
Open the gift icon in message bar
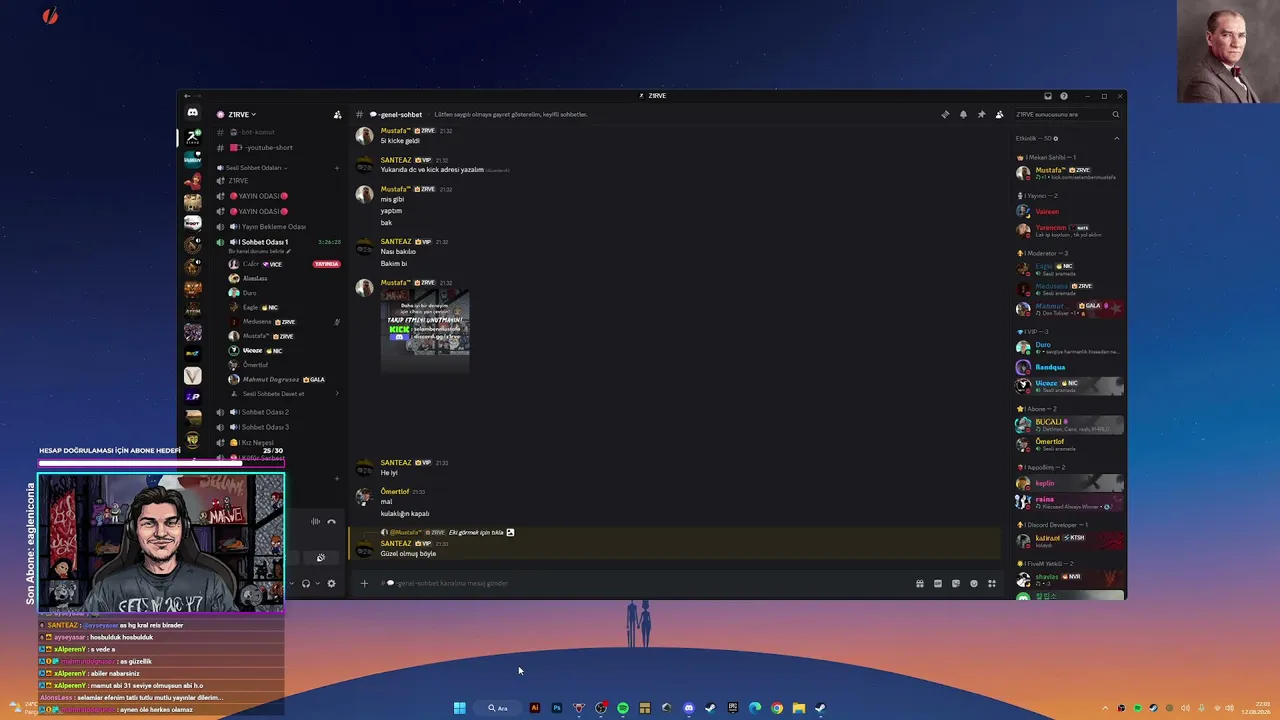[x=920, y=583]
